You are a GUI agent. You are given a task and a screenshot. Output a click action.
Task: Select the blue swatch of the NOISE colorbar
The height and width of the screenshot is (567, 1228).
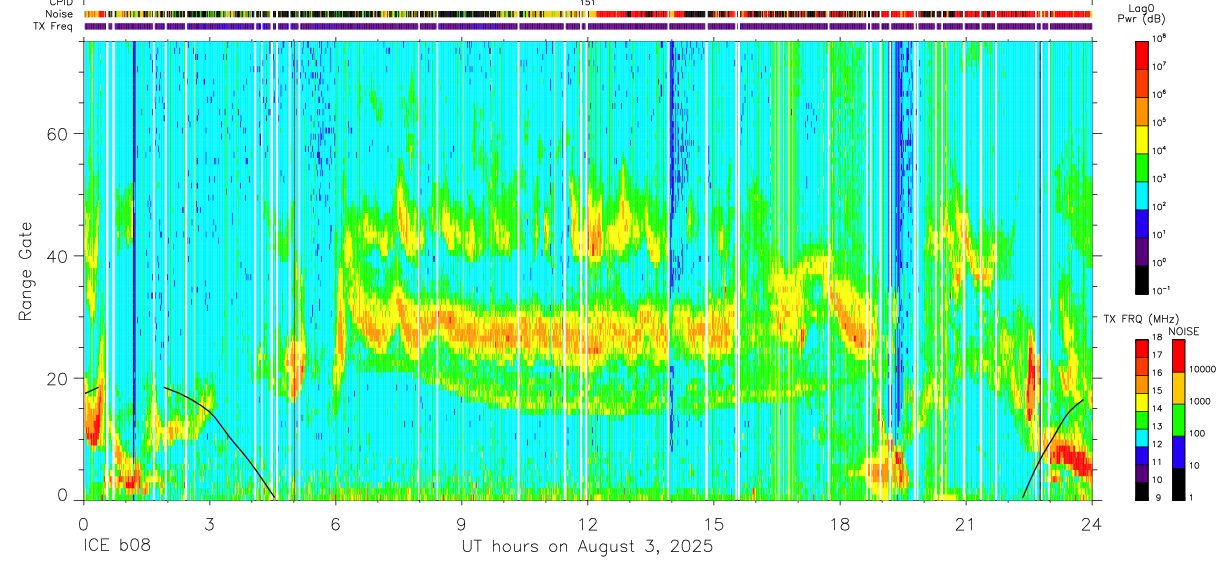(x=1179, y=452)
